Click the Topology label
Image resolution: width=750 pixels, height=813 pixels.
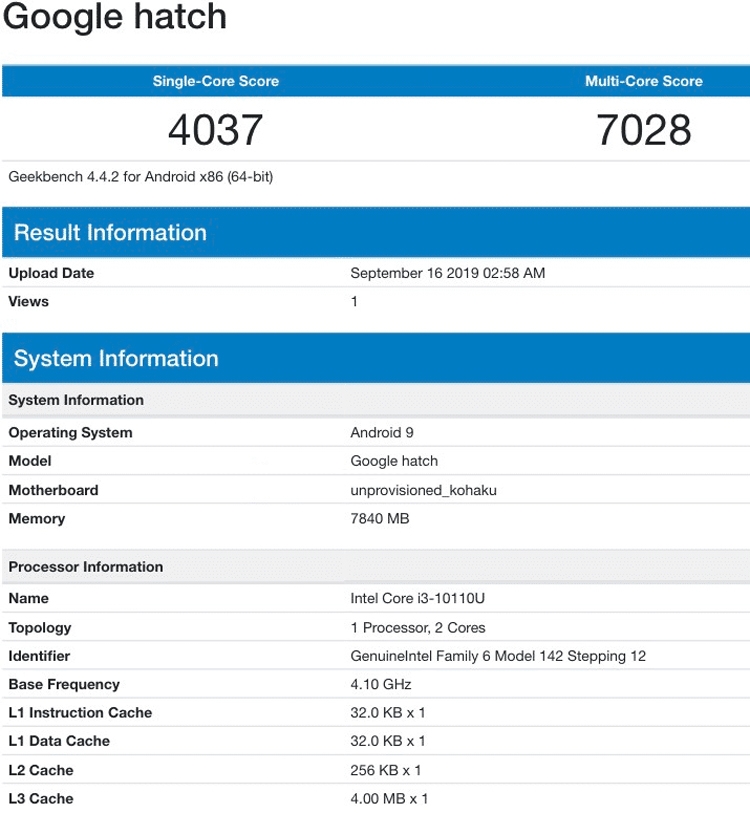[40, 628]
